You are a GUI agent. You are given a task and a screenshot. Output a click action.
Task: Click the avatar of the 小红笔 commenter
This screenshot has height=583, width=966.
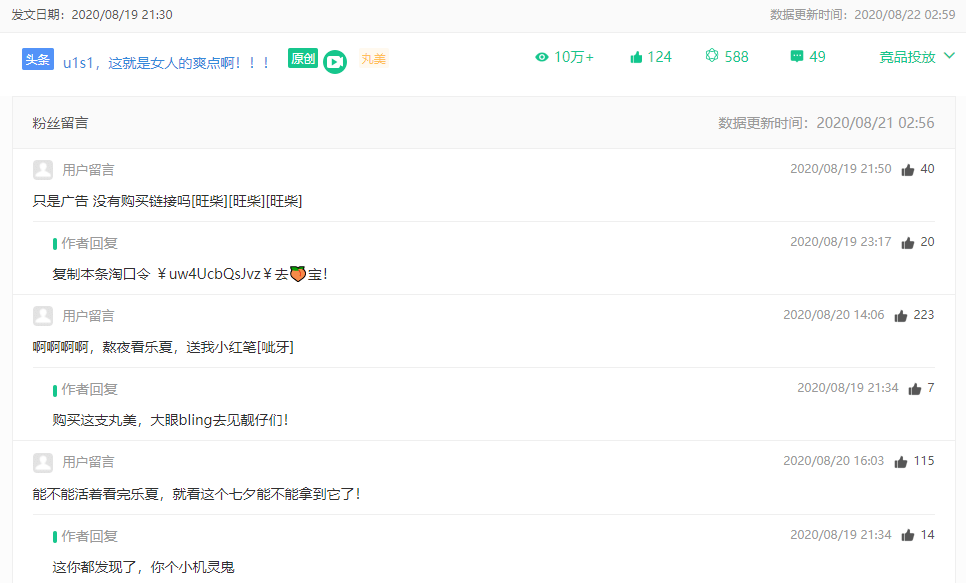(43, 316)
